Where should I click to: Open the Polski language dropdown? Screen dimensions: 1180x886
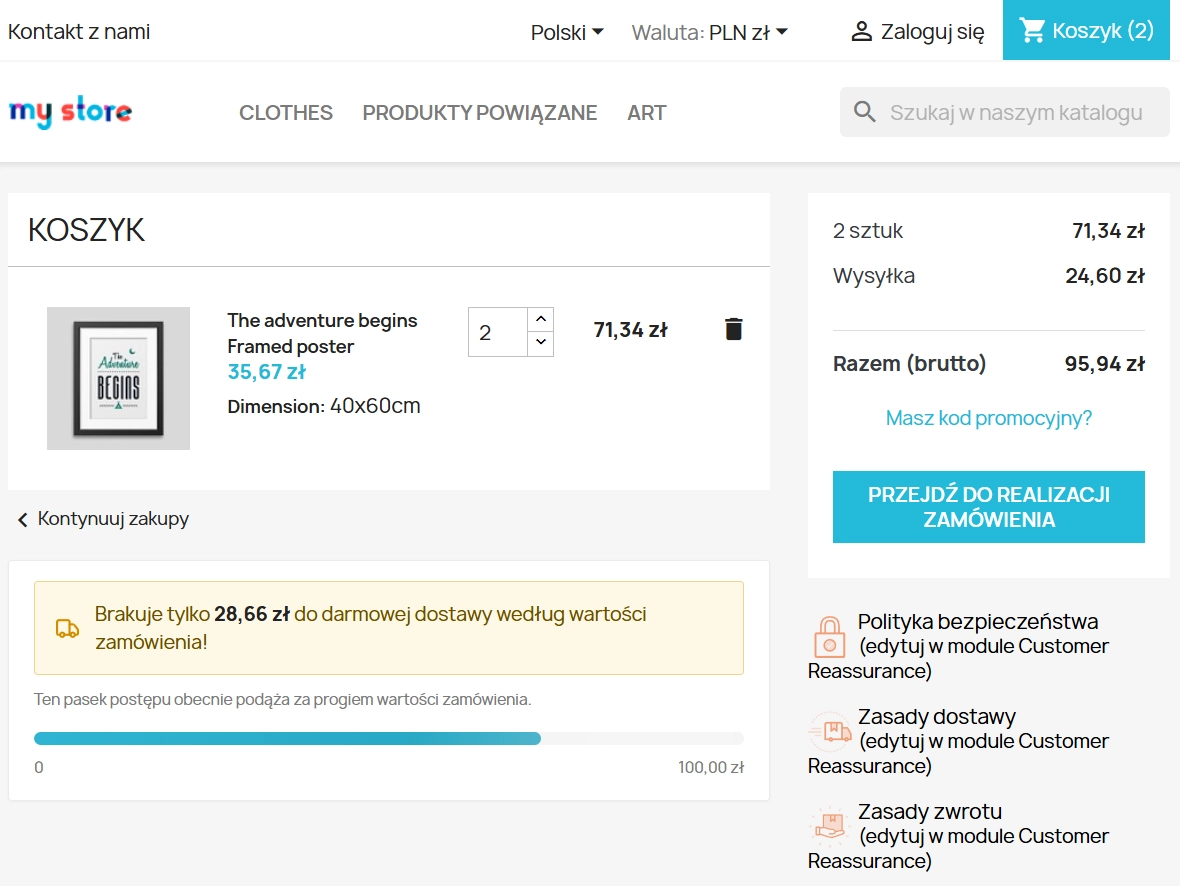click(565, 31)
